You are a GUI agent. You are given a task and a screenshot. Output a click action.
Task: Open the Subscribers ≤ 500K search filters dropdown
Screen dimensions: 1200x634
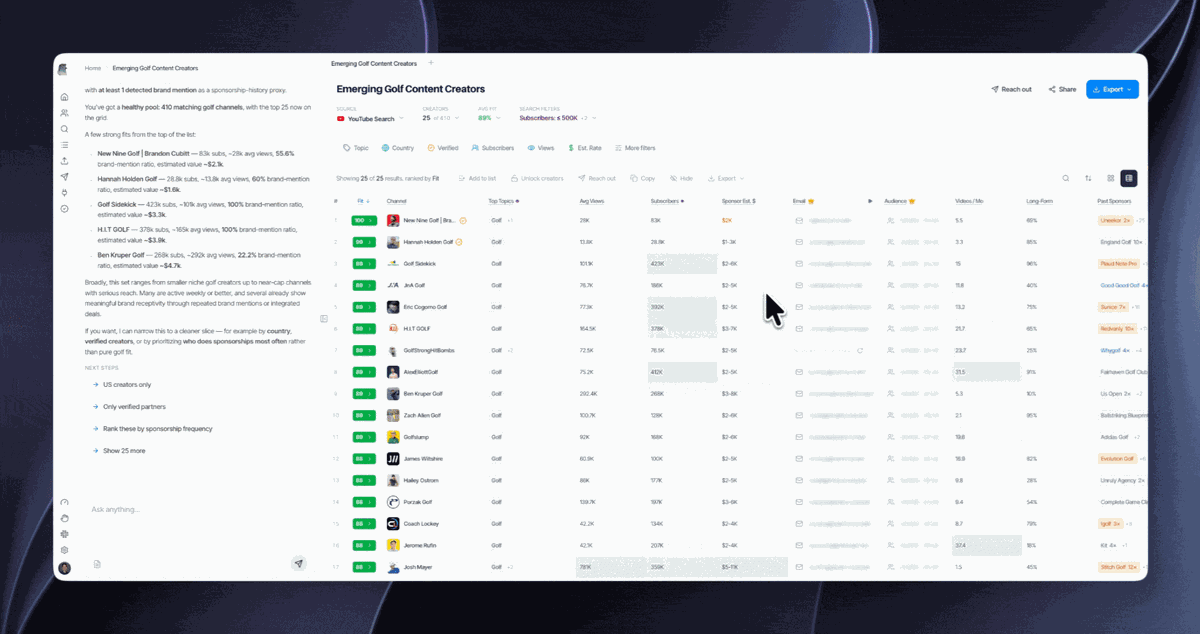[x=559, y=118]
